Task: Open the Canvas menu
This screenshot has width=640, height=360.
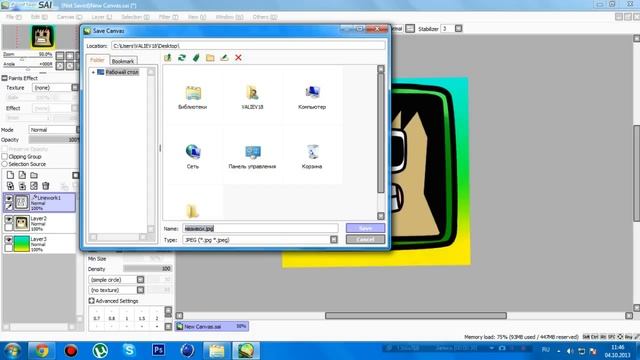Action: click(x=69, y=17)
